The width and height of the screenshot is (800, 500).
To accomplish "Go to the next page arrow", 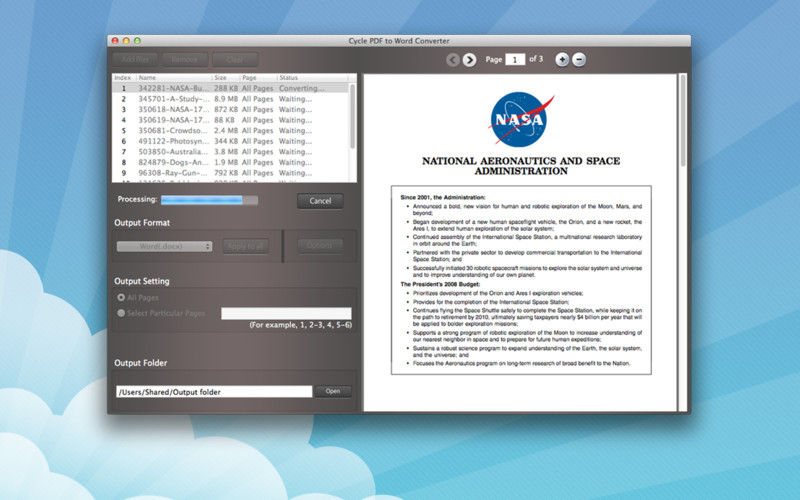I will [469, 60].
